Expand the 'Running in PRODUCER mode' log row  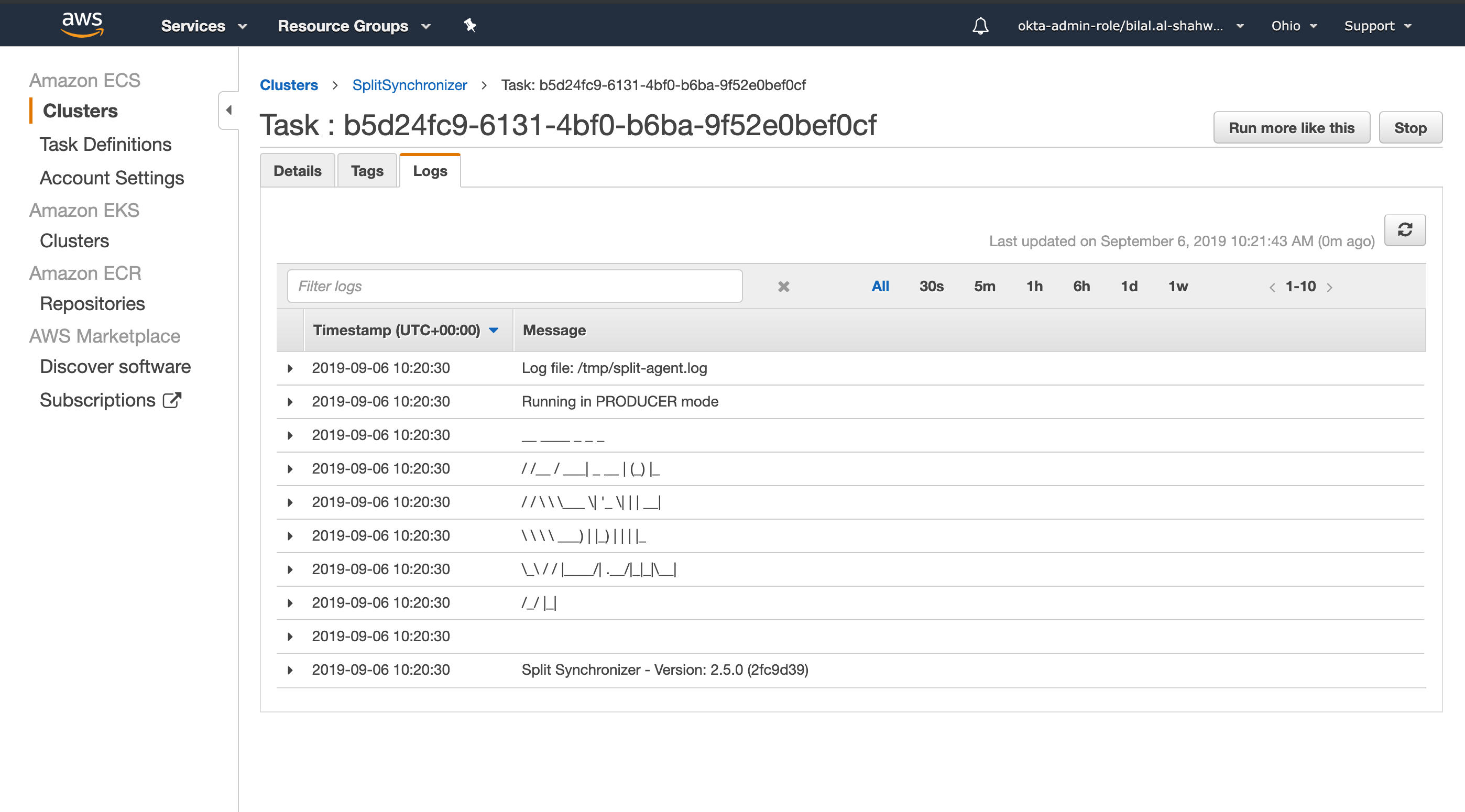coord(290,402)
